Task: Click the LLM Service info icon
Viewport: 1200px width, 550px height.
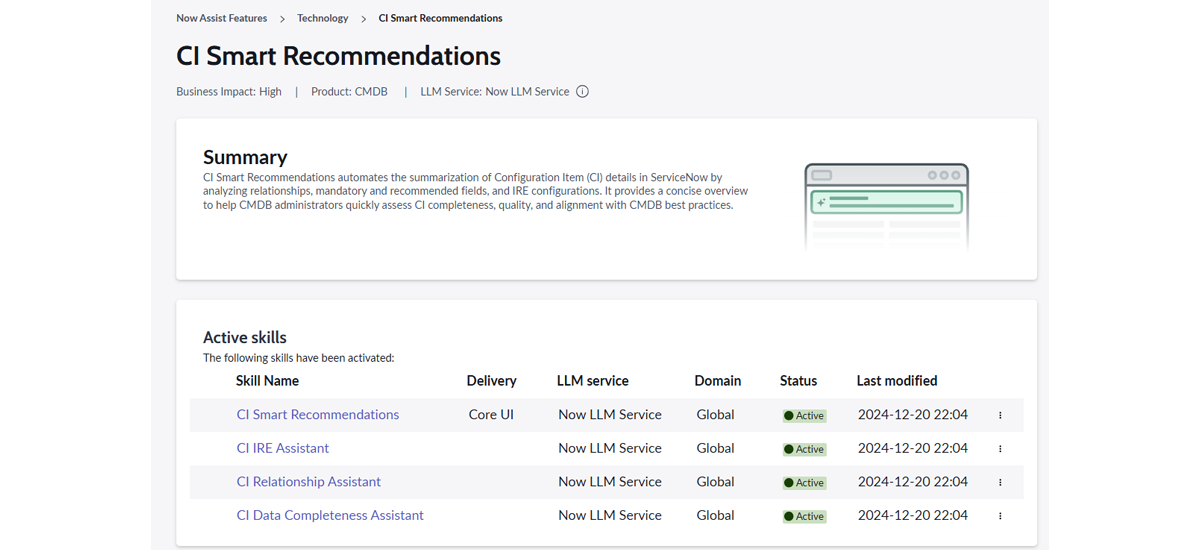Action: click(583, 92)
